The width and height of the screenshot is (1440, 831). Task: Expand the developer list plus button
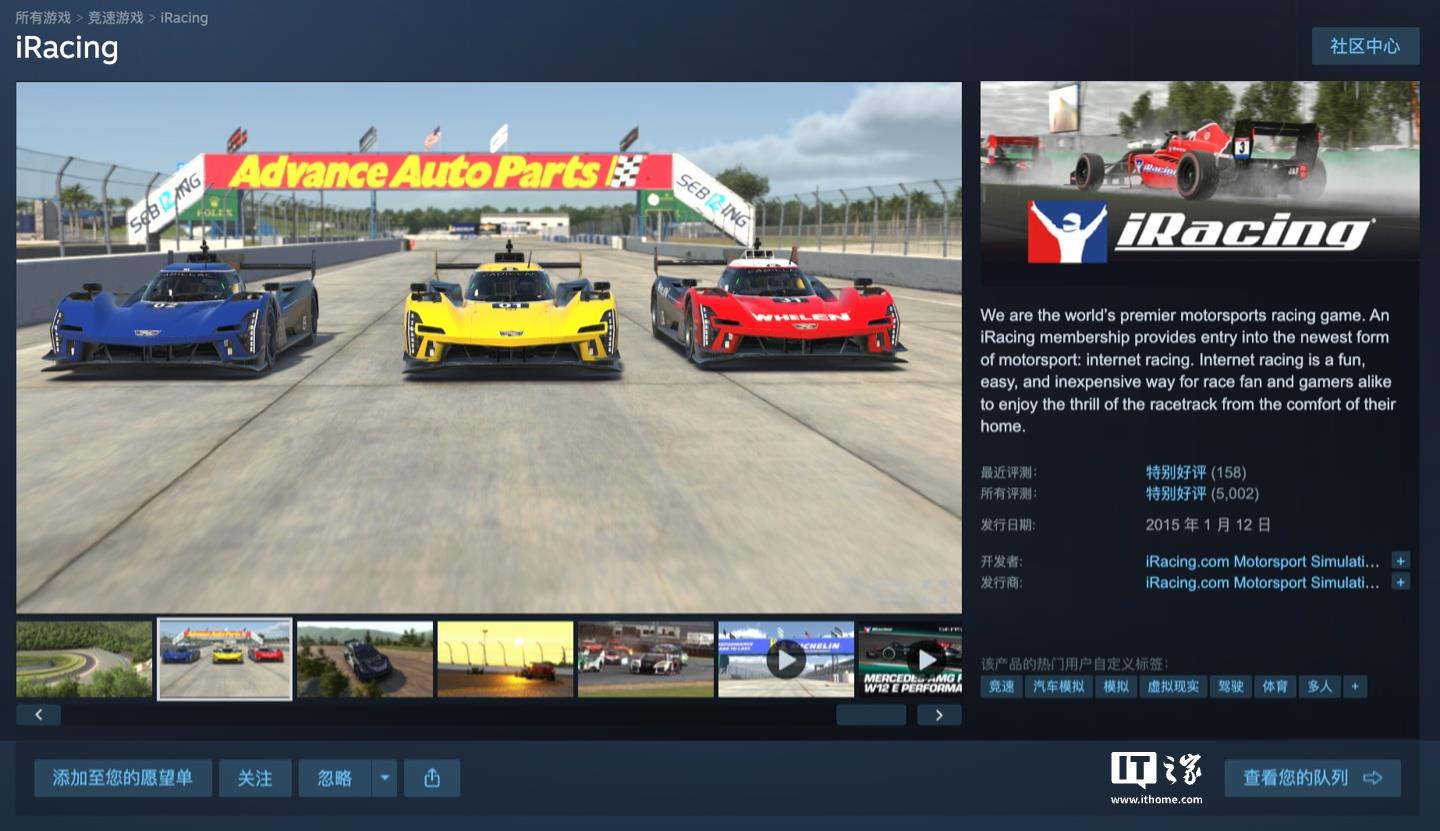1400,561
